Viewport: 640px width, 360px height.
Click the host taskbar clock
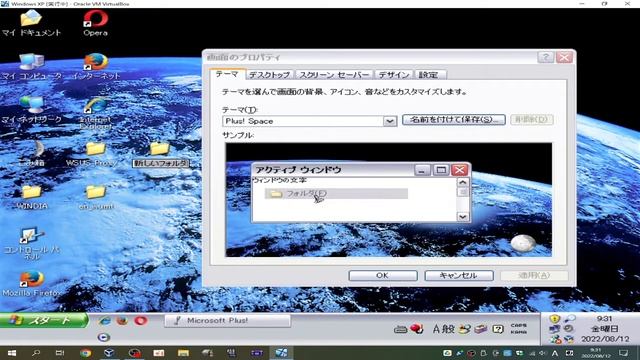point(596,353)
